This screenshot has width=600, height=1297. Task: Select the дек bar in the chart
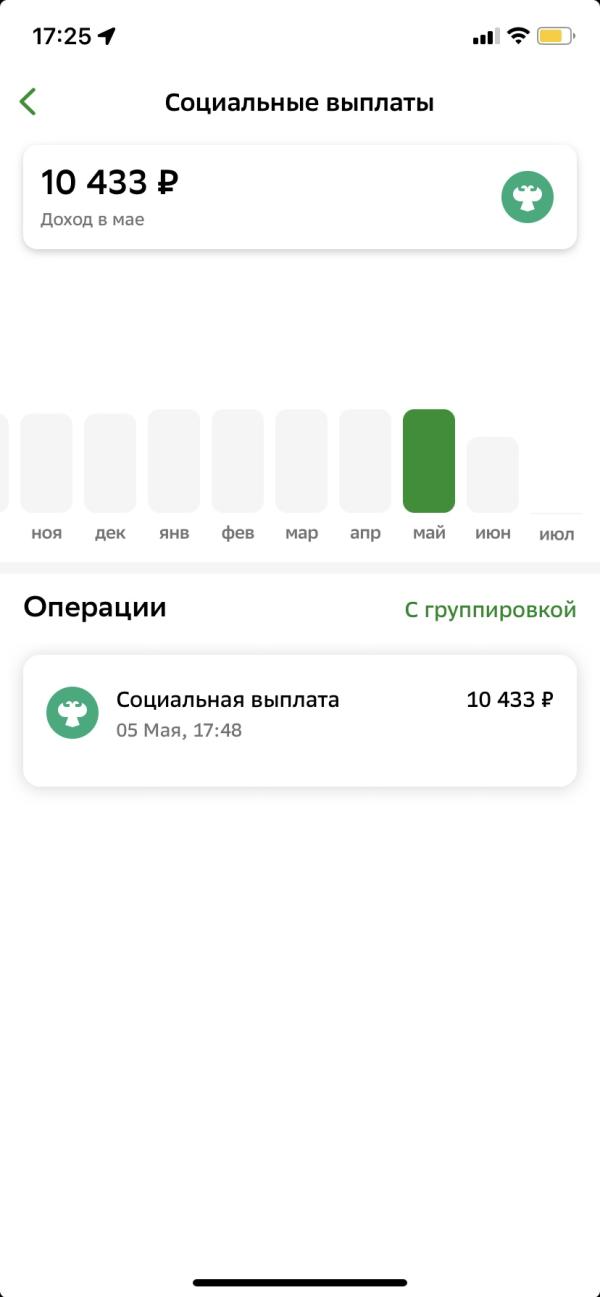(110, 463)
